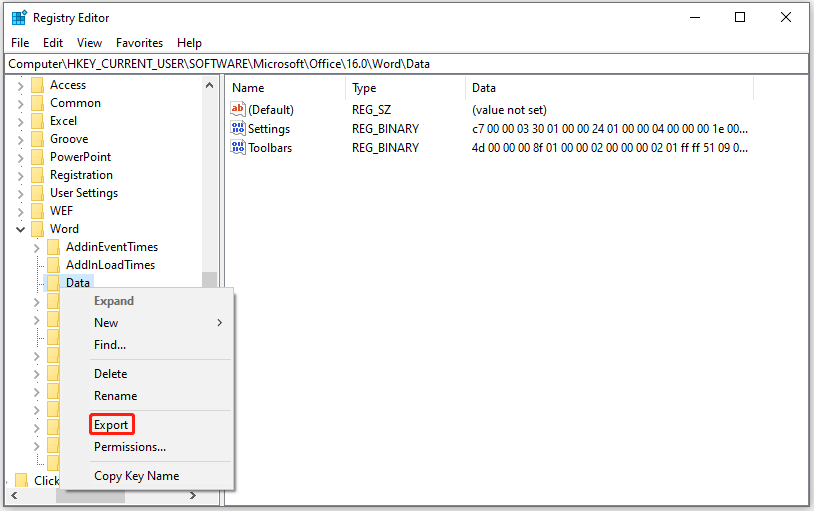814x511 pixels.
Task: Click Copy Key Name option
Action: (x=136, y=476)
